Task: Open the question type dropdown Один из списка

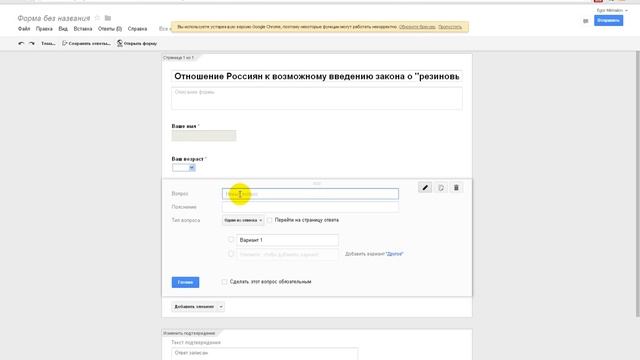Action: tap(243, 220)
